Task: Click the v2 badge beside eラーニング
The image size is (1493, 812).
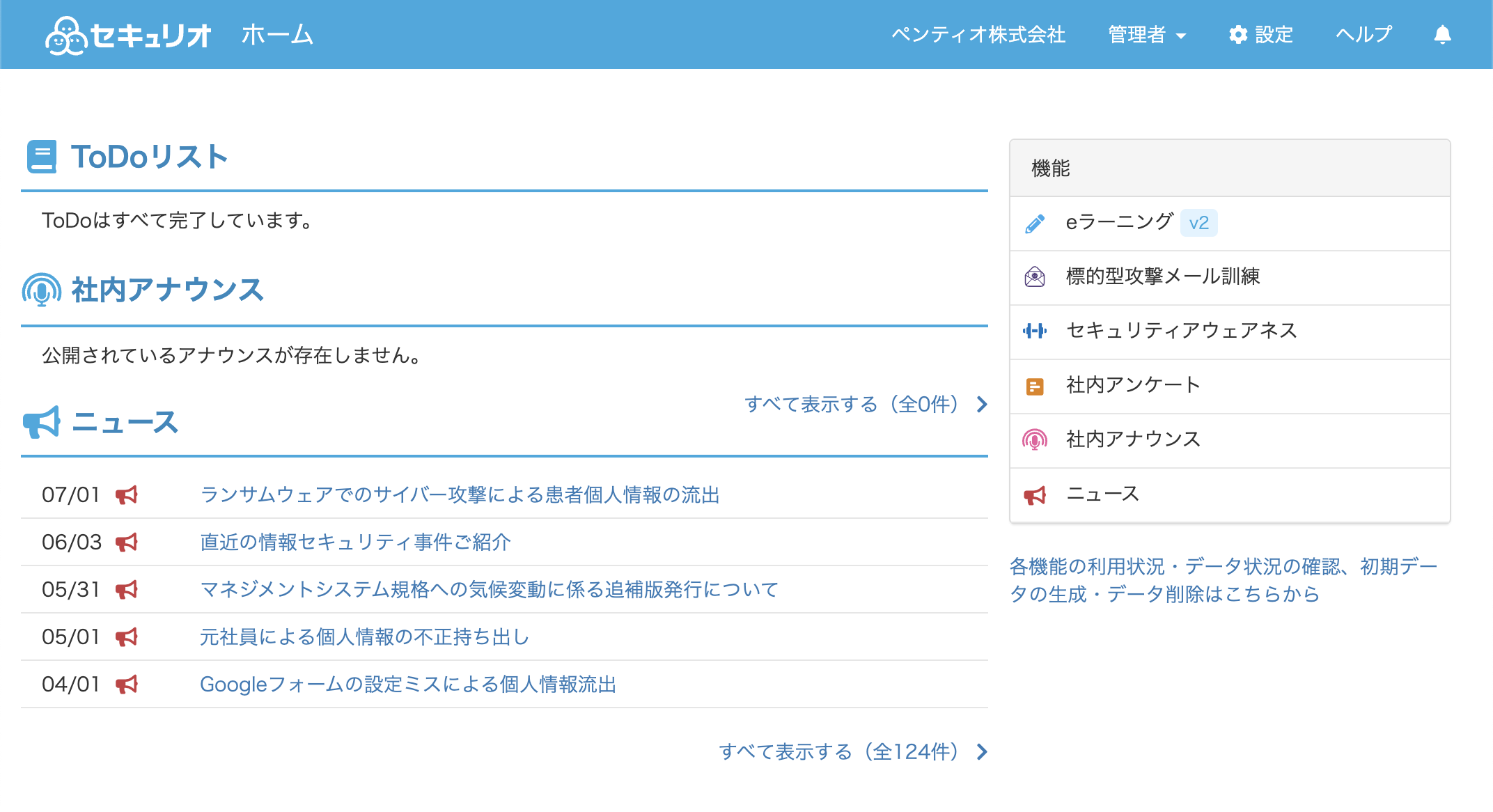Action: (x=1198, y=224)
